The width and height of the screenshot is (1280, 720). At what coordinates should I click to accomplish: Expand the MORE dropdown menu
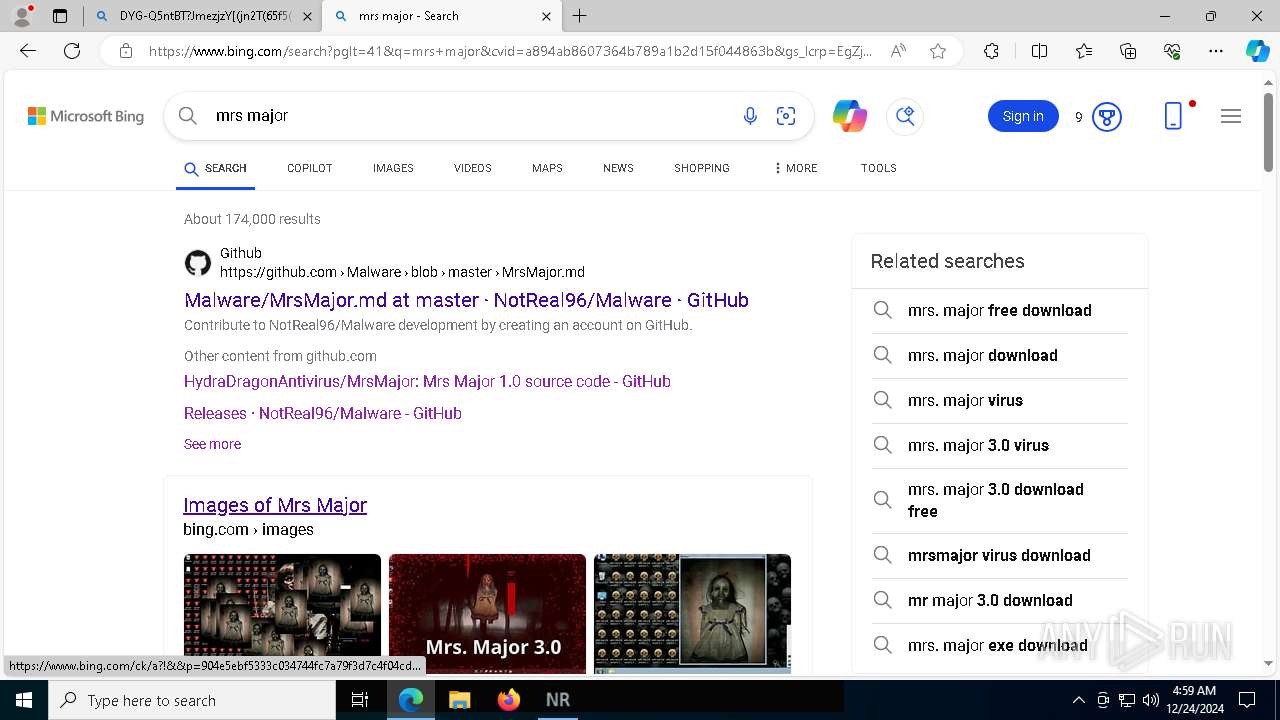point(796,168)
